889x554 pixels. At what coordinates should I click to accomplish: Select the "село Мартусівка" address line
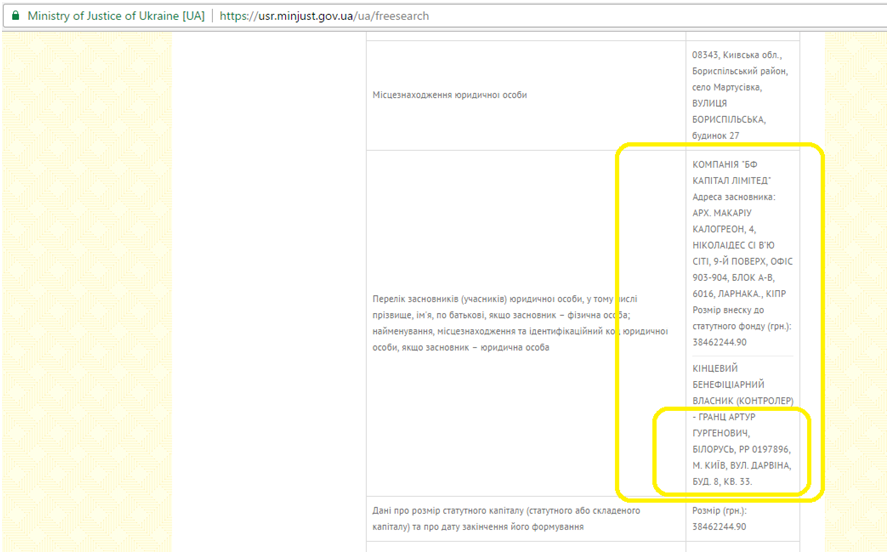click(733, 87)
